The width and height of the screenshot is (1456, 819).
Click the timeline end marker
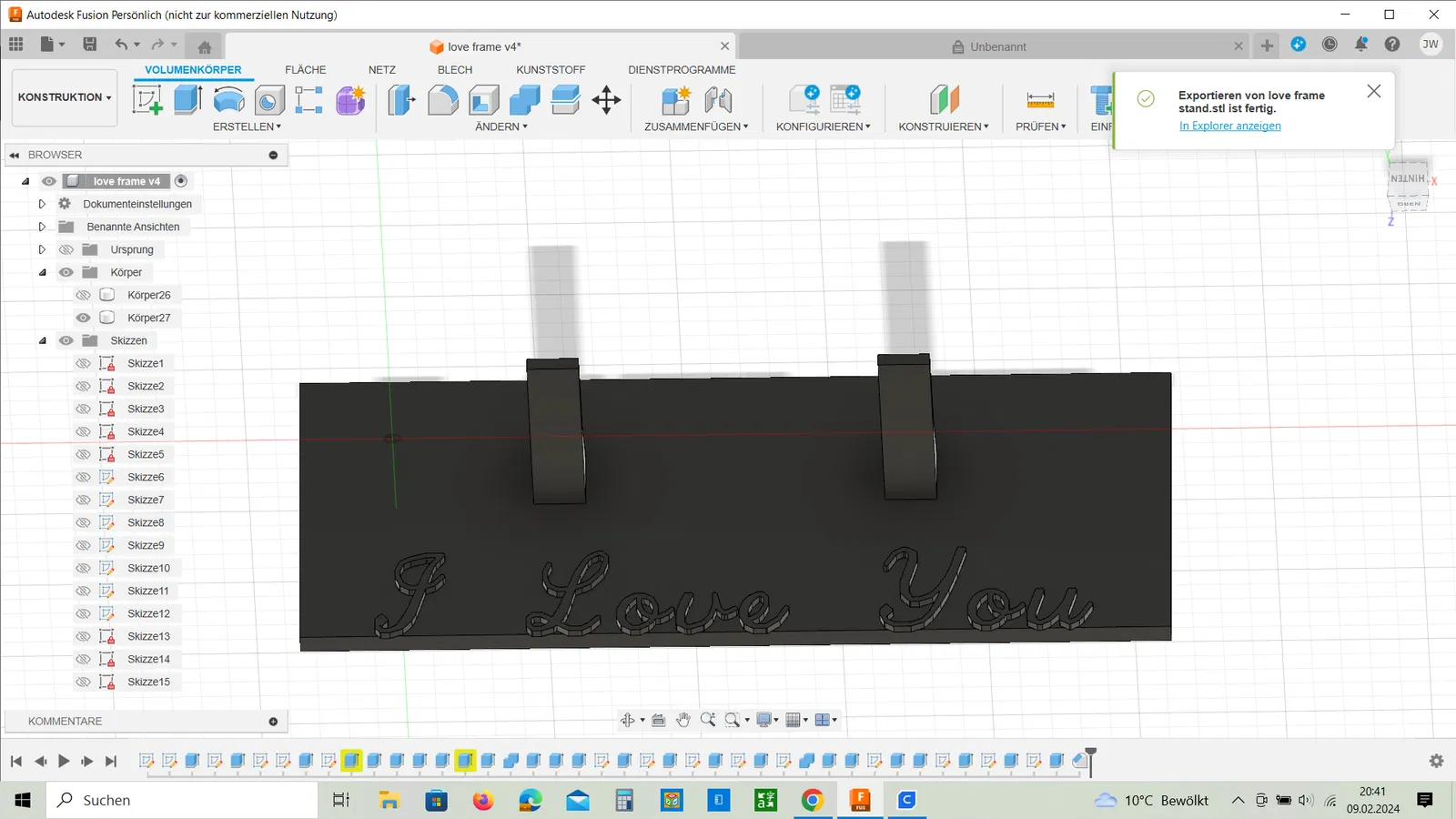tap(1090, 760)
